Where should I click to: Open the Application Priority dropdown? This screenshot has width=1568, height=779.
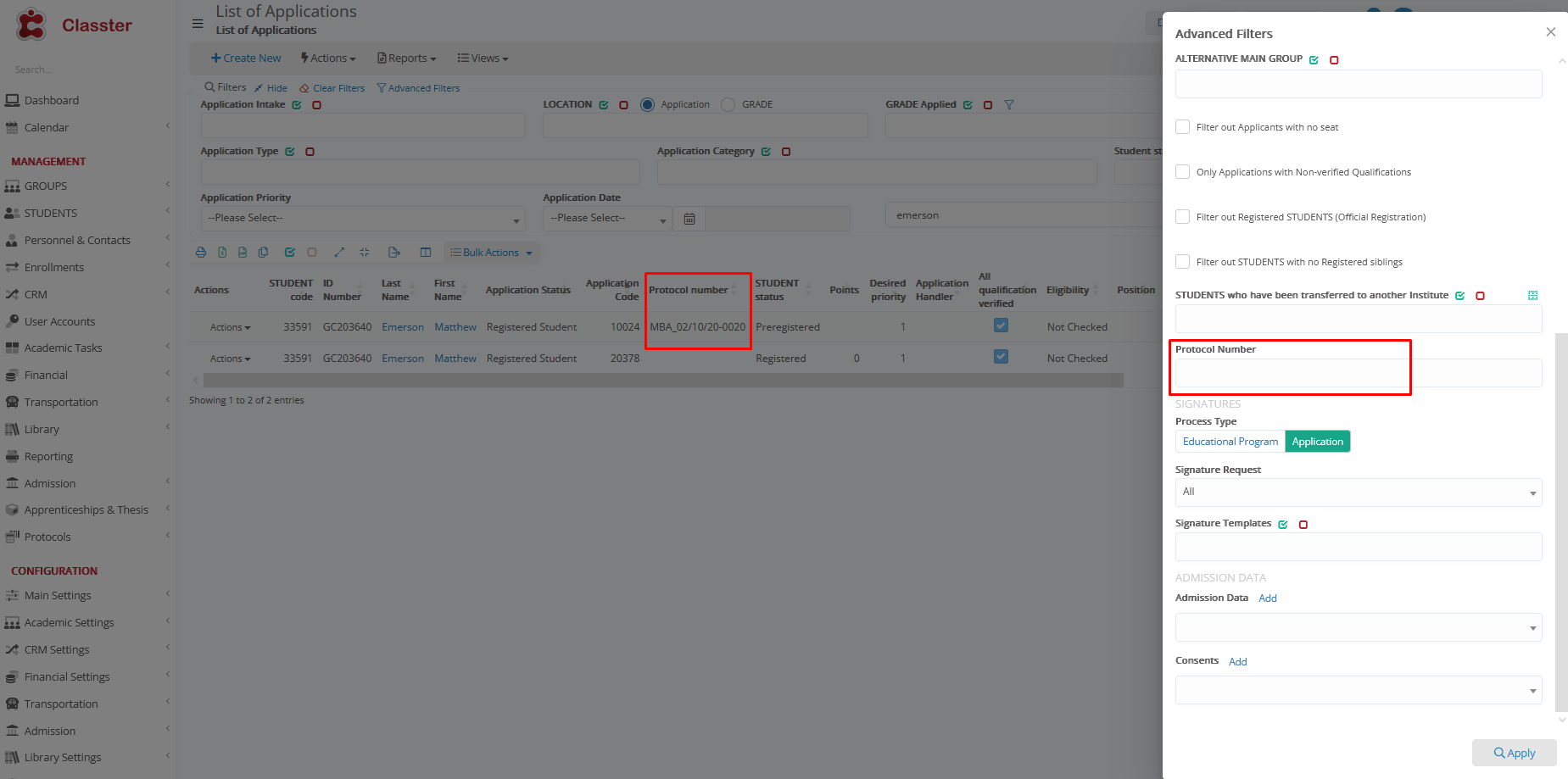(x=363, y=219)
